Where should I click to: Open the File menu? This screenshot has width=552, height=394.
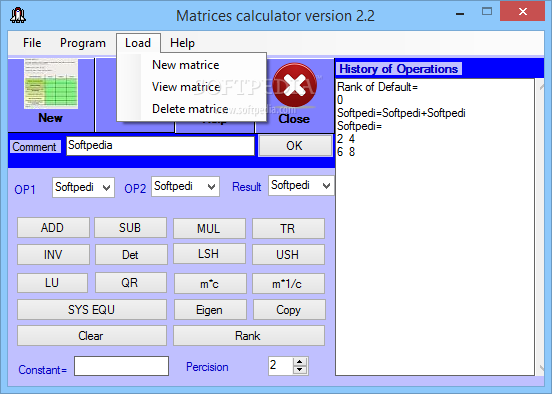(x=32, y=43)
